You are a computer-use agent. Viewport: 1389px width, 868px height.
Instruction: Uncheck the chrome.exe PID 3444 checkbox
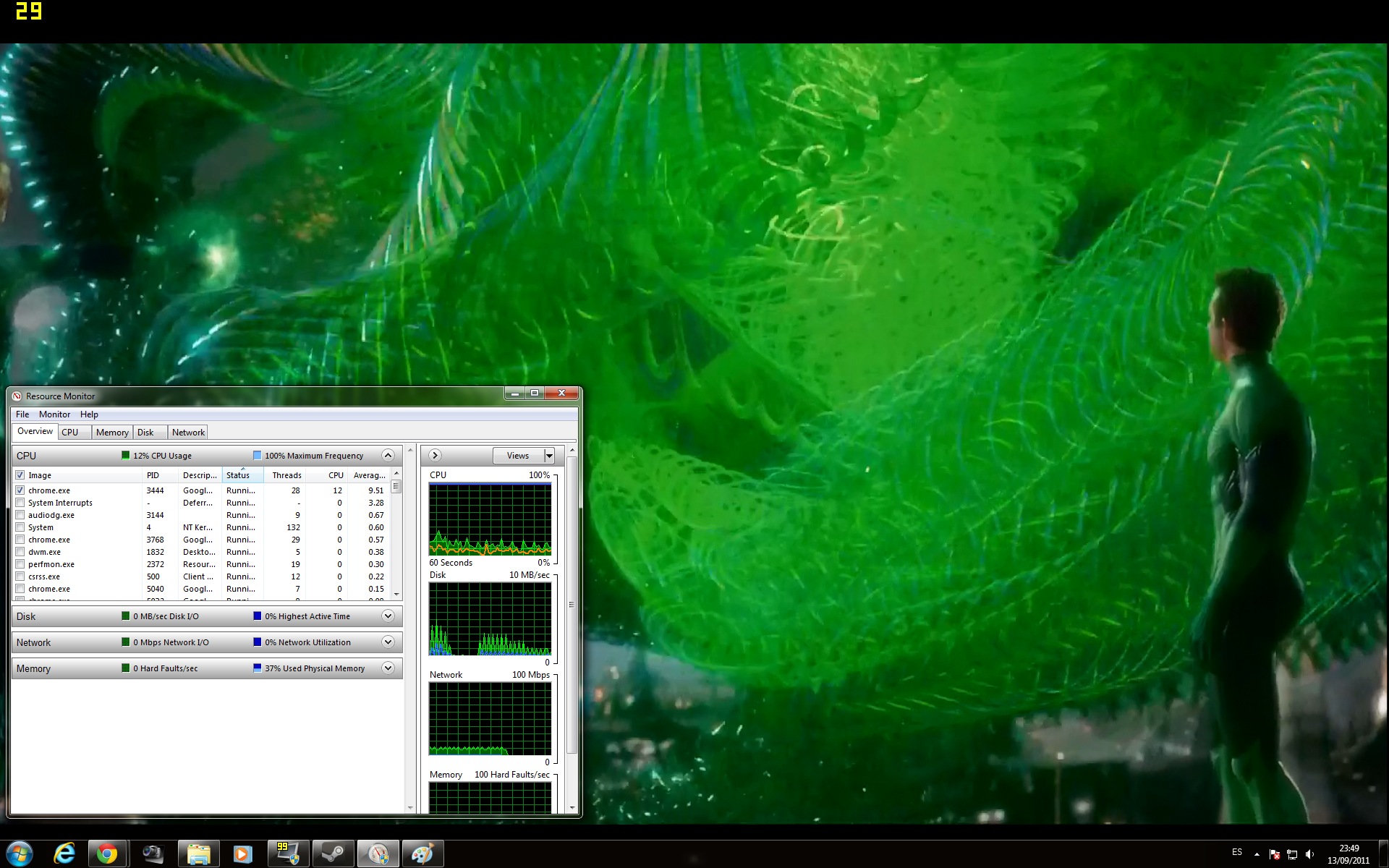click(x=20, y=490)
